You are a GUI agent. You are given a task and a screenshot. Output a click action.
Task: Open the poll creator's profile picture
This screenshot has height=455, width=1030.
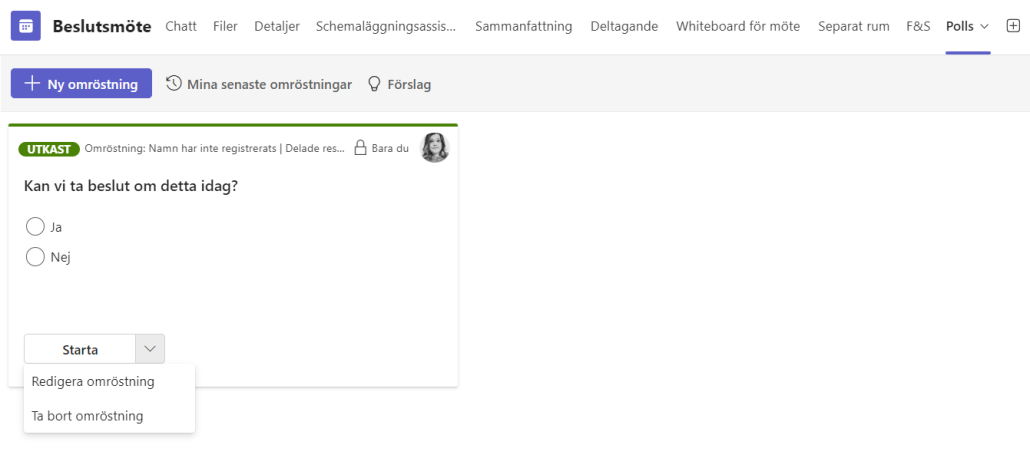(x=434, y=148)
